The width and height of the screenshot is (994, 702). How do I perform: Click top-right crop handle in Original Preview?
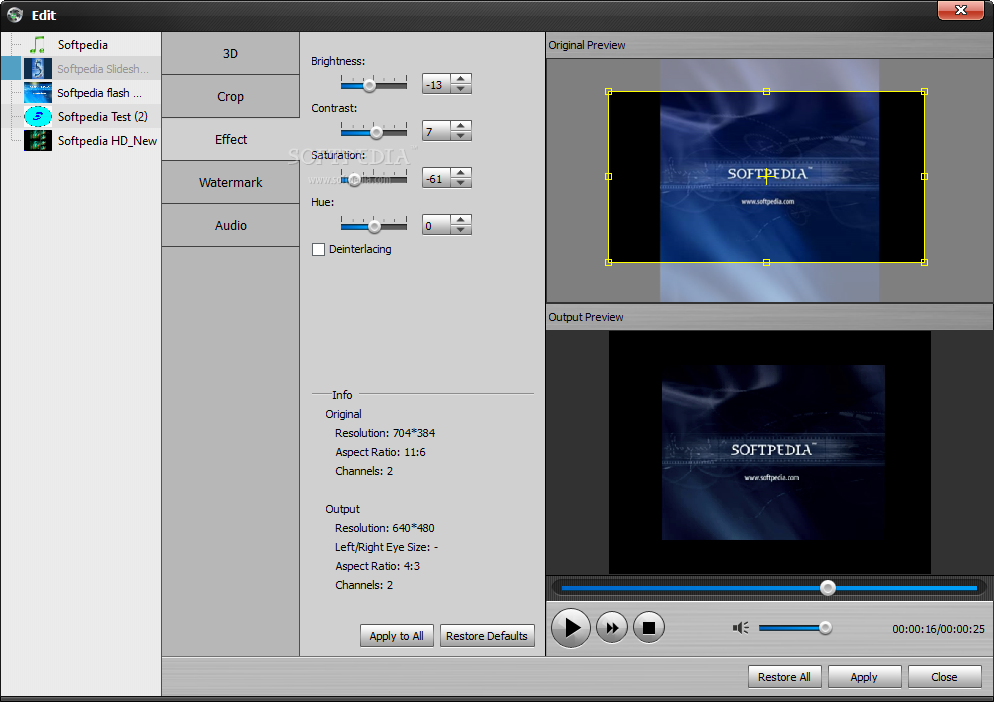[x=924, y=91]
